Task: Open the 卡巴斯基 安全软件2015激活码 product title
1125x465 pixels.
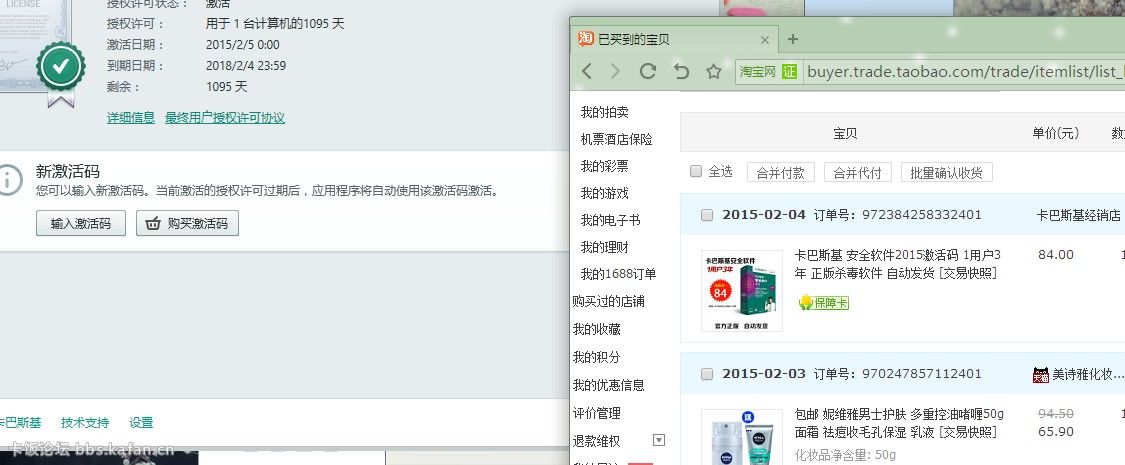Action: pyautogui.click(x=897, y=264)
